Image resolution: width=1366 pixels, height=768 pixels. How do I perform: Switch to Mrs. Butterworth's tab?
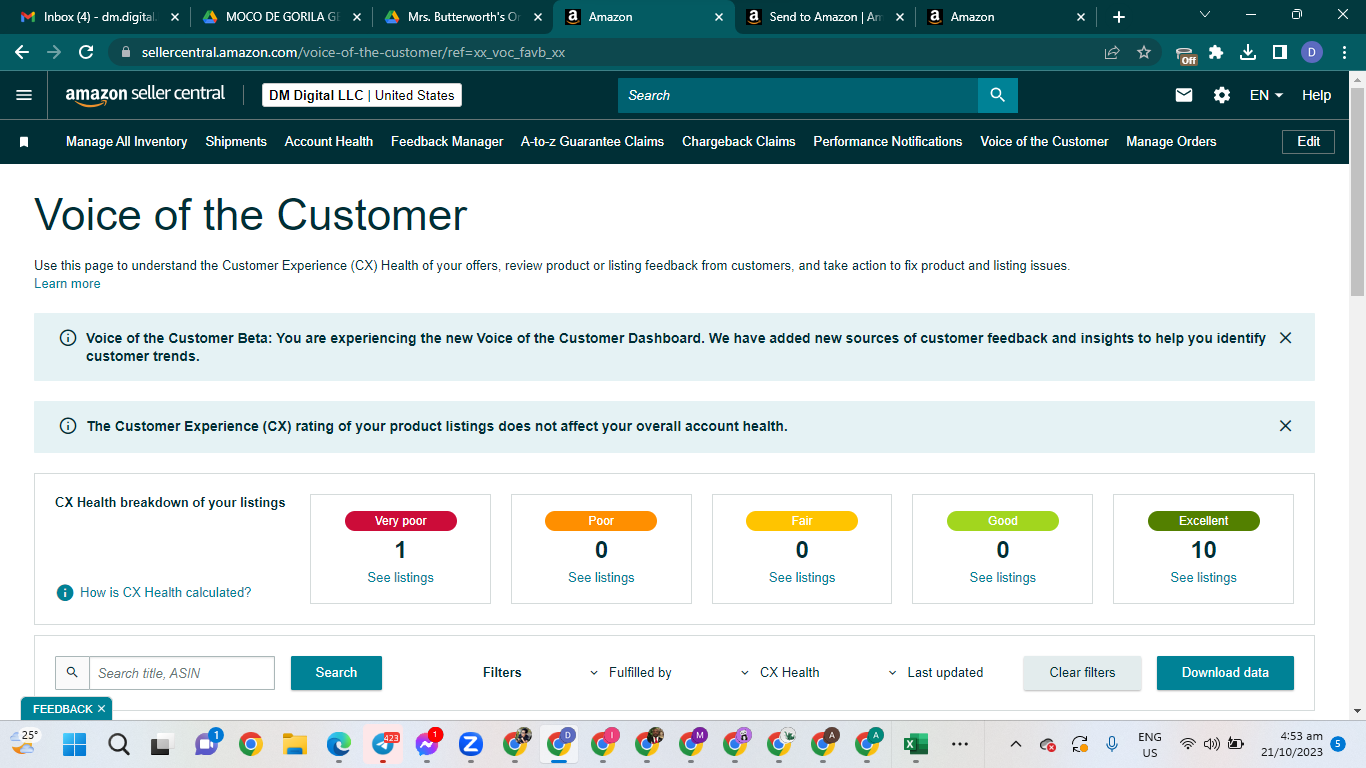[462, 17]
